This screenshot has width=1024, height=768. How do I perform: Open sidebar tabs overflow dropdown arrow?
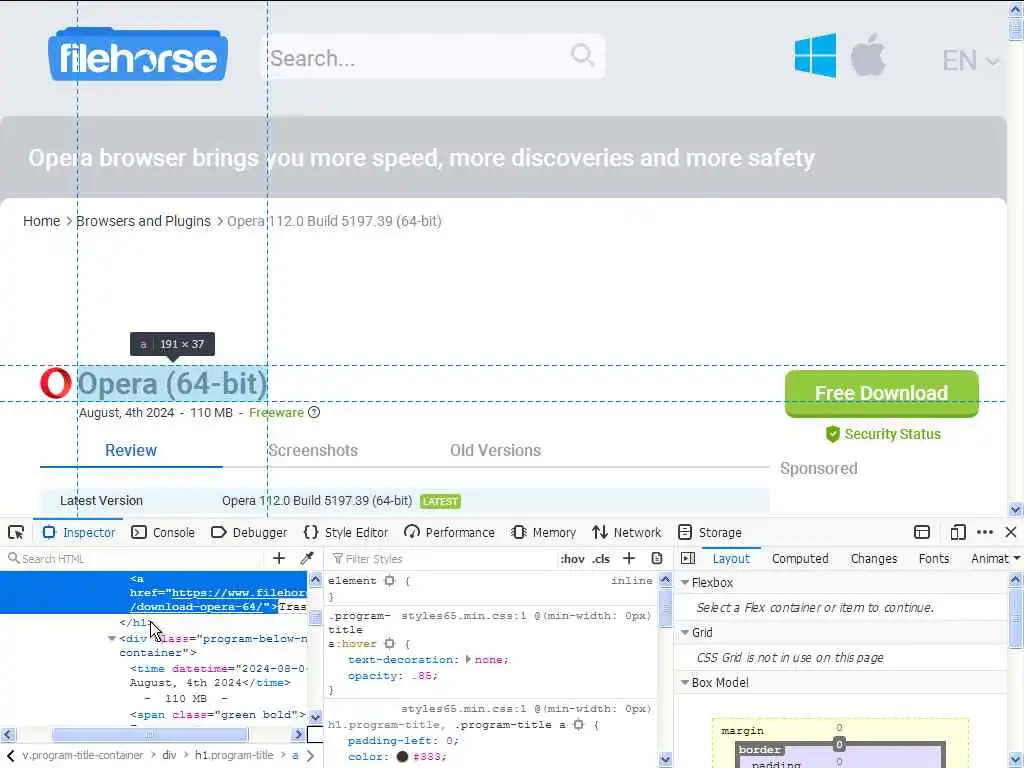point(1016,558)
